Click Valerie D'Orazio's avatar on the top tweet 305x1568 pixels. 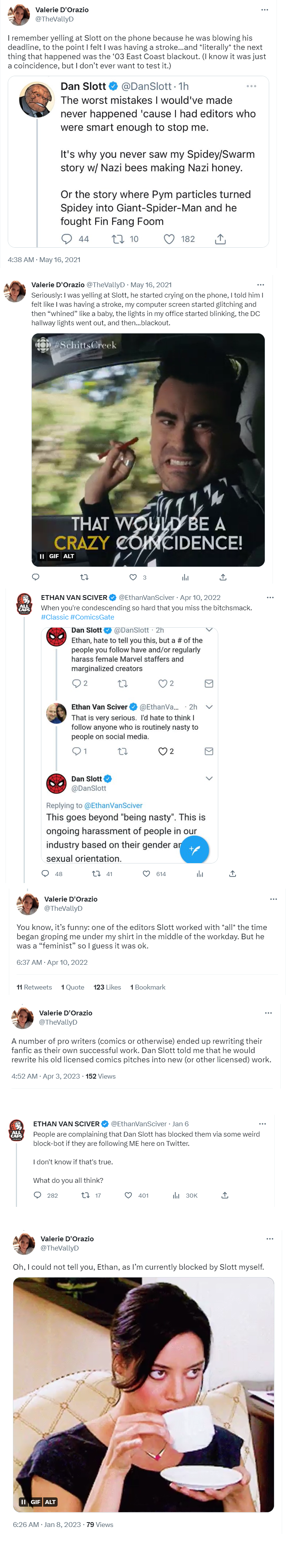coord(19,15)
